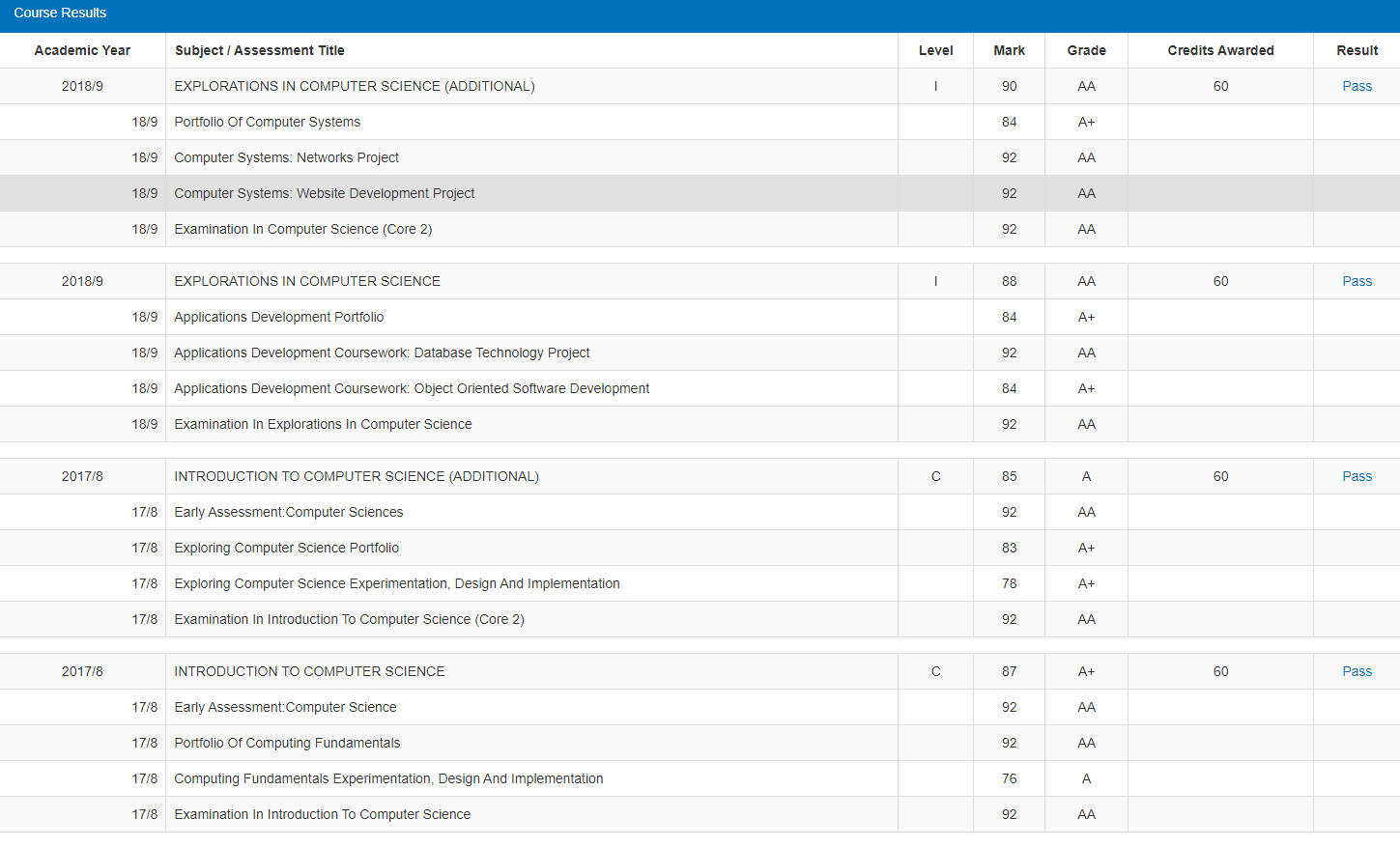Viewport: 1400px width, 847px height.
Task: Open the Pass link for Explorations In Computer Science (Additional)
Action: [x=1357, y=86]
